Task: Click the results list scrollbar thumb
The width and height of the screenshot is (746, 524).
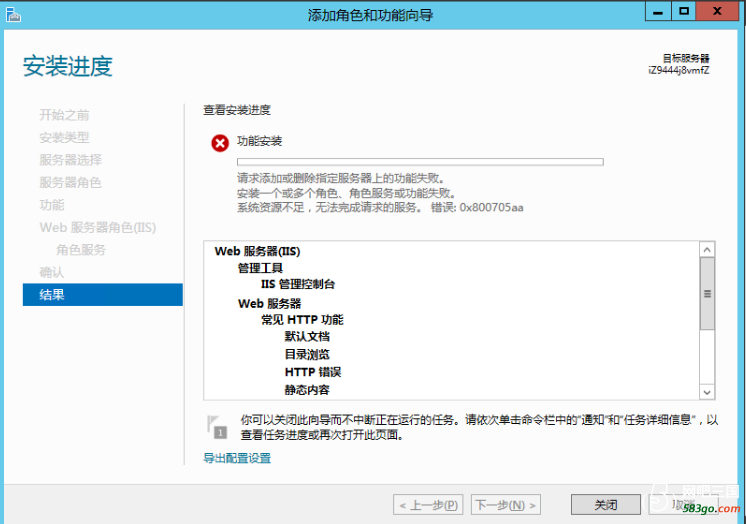Action: pyautogui.click(x=707, y=294)
